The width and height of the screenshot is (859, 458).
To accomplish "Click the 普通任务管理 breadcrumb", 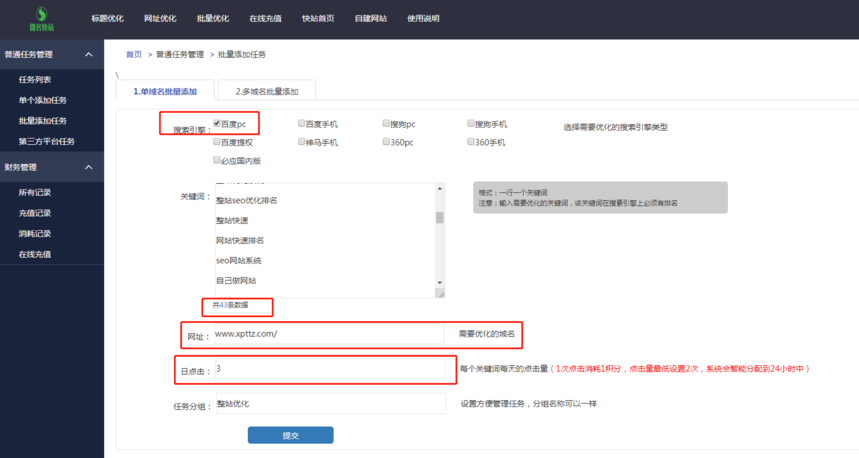I will (180, 54).
